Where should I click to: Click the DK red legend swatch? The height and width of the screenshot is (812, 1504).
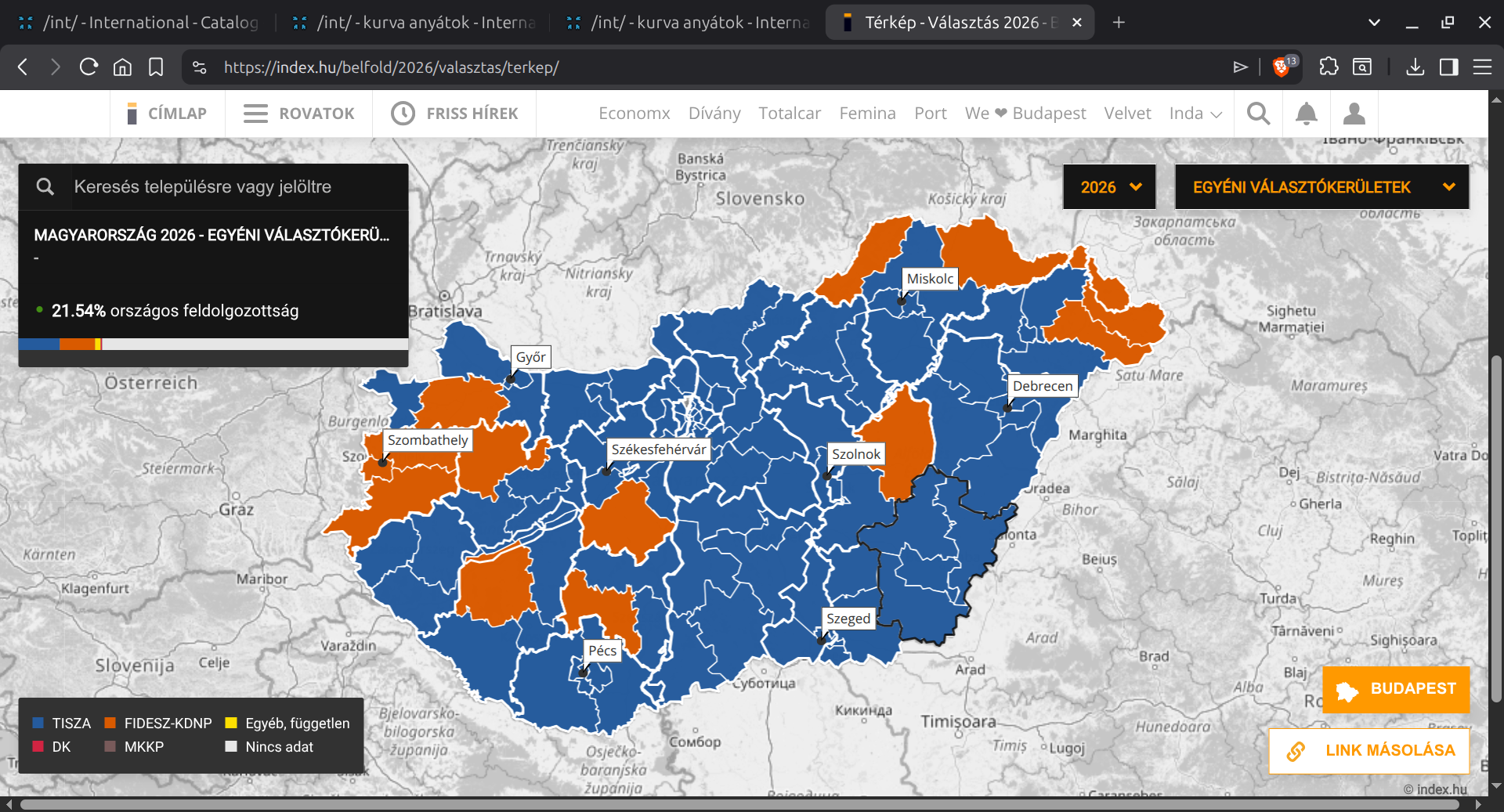coord(38,746)
